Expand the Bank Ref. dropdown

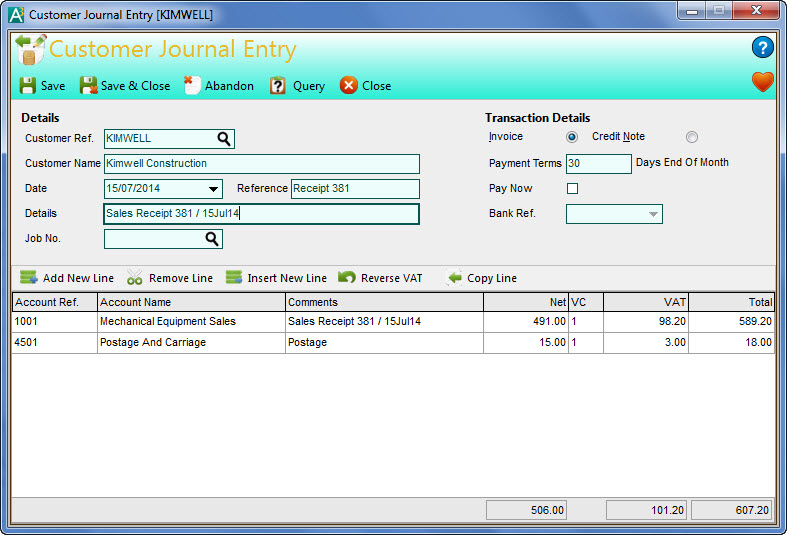tap(652, 214)
